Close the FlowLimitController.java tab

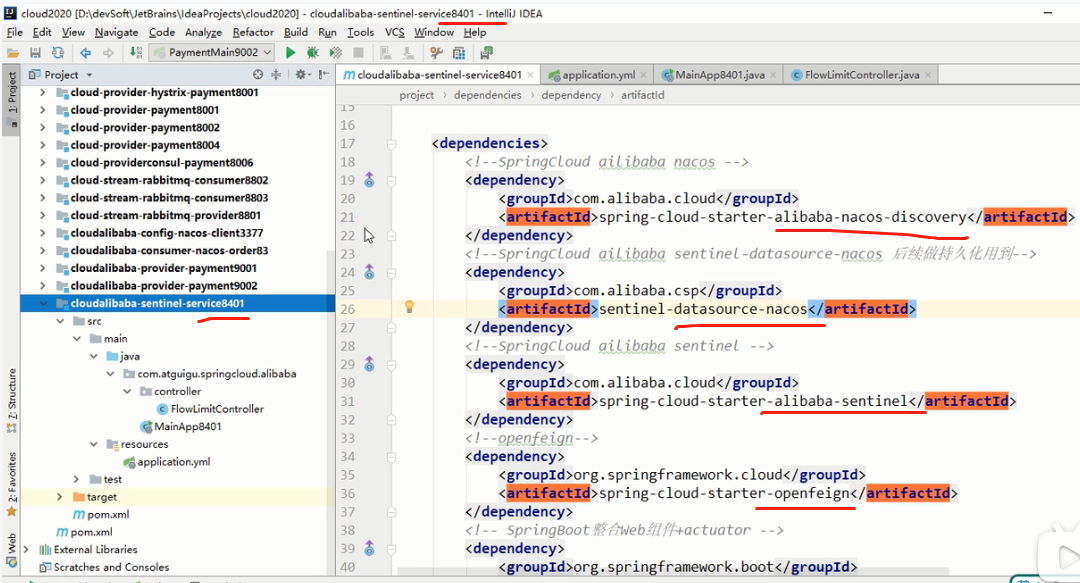928,75
